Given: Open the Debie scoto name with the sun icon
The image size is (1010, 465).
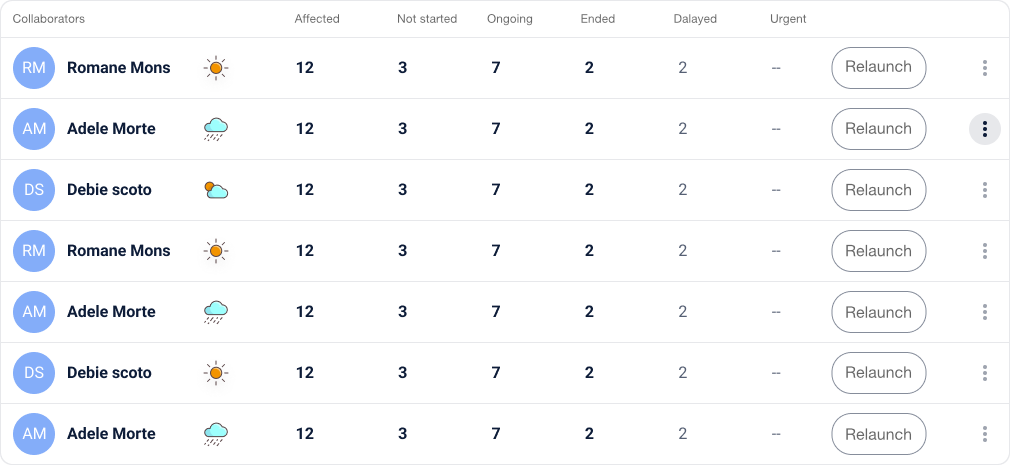Looking at the screenshot, I should pyautogui.click(x=109, y=373).
